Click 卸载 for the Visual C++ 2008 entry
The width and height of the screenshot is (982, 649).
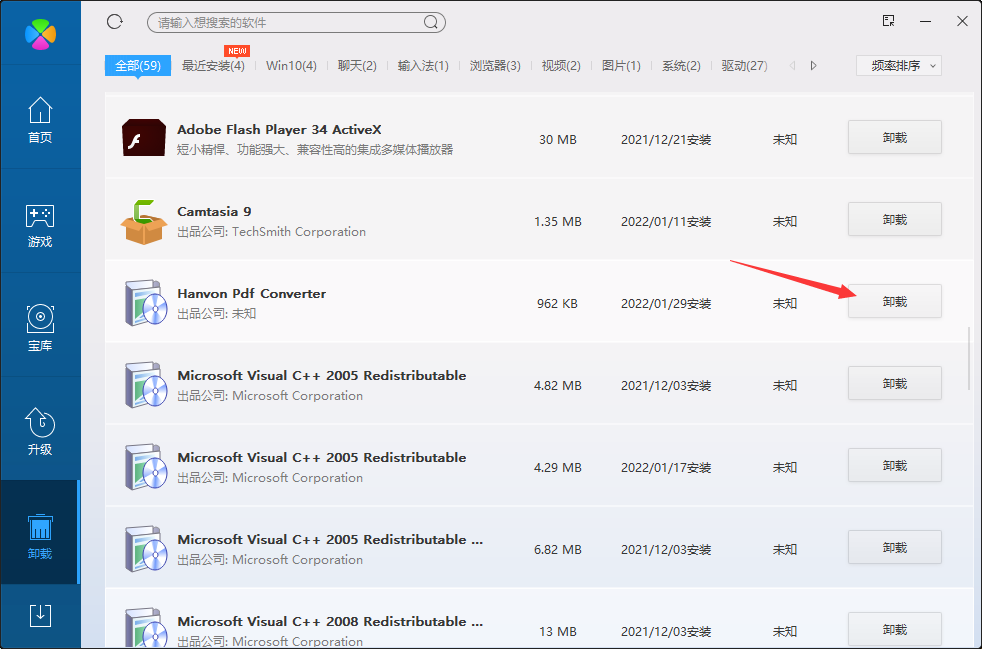pos(895,630)
